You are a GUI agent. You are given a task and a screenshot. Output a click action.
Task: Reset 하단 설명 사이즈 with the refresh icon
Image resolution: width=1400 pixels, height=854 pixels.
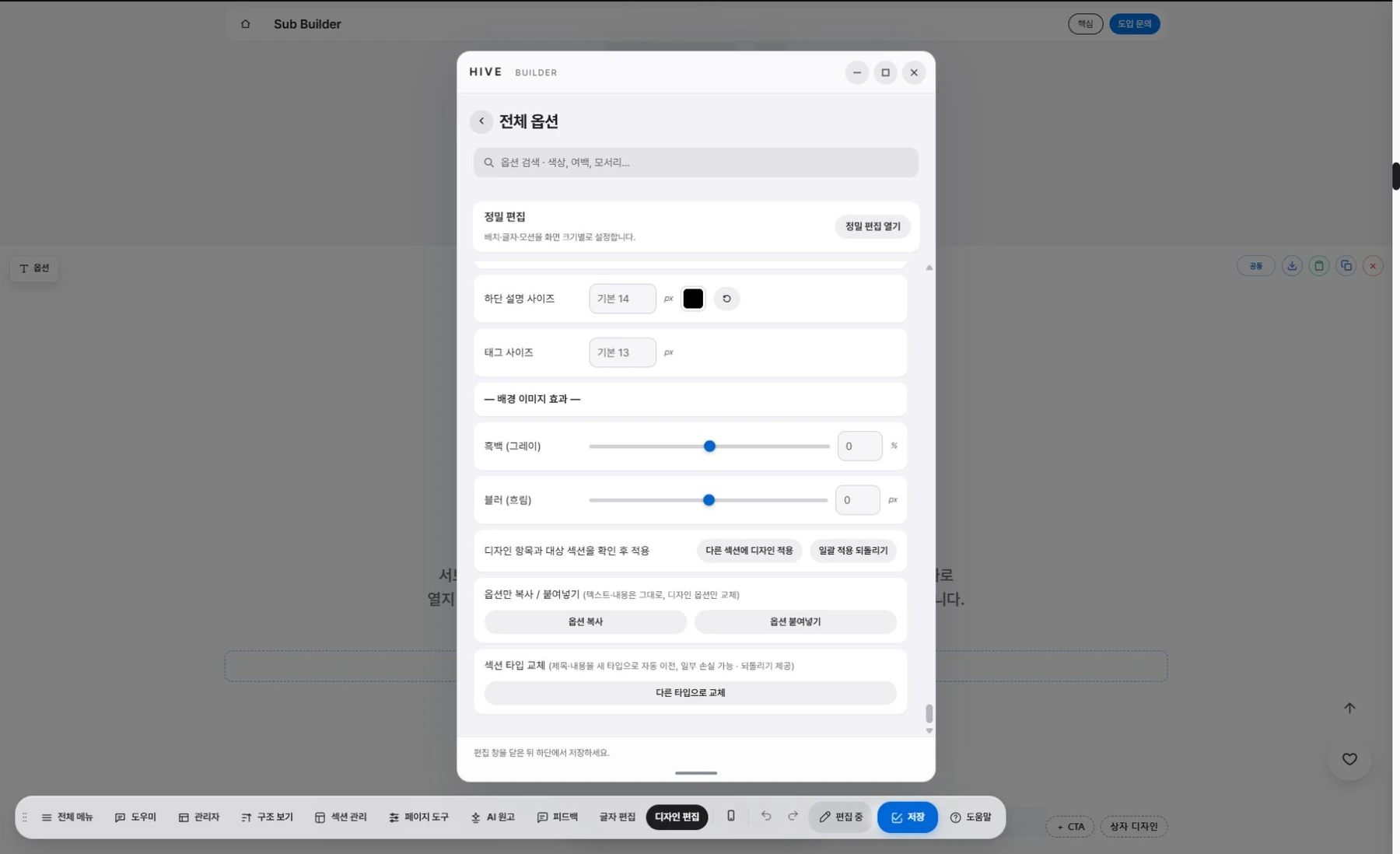[726, 299]
